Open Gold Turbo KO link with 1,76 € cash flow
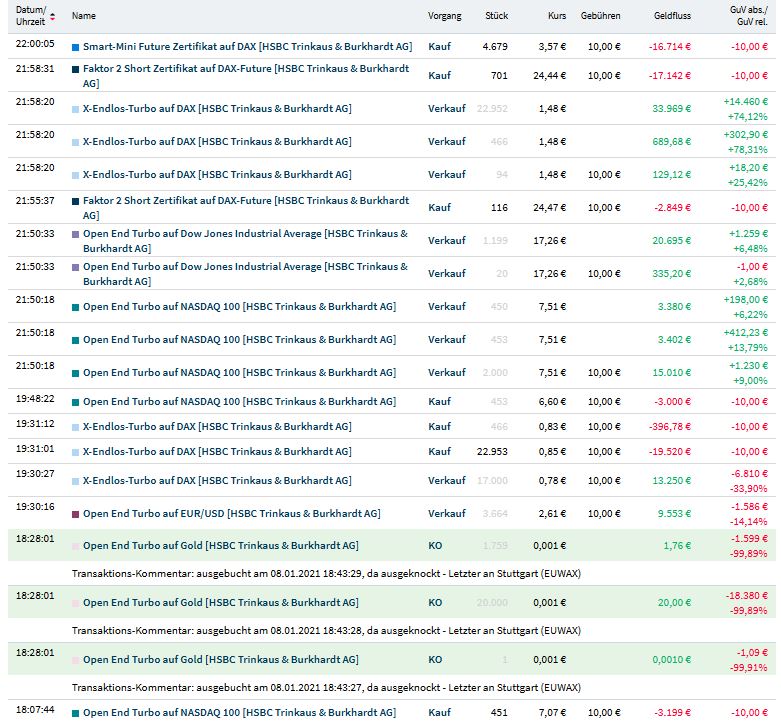This screenshot has width=781, height=723. 221,546
